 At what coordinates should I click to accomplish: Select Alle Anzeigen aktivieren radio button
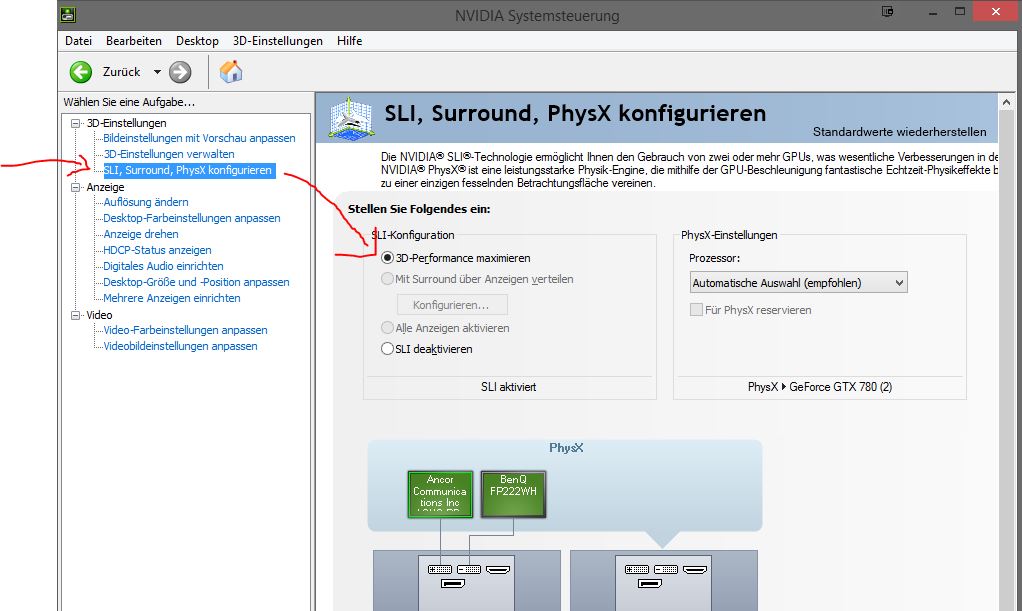(387, 327)
